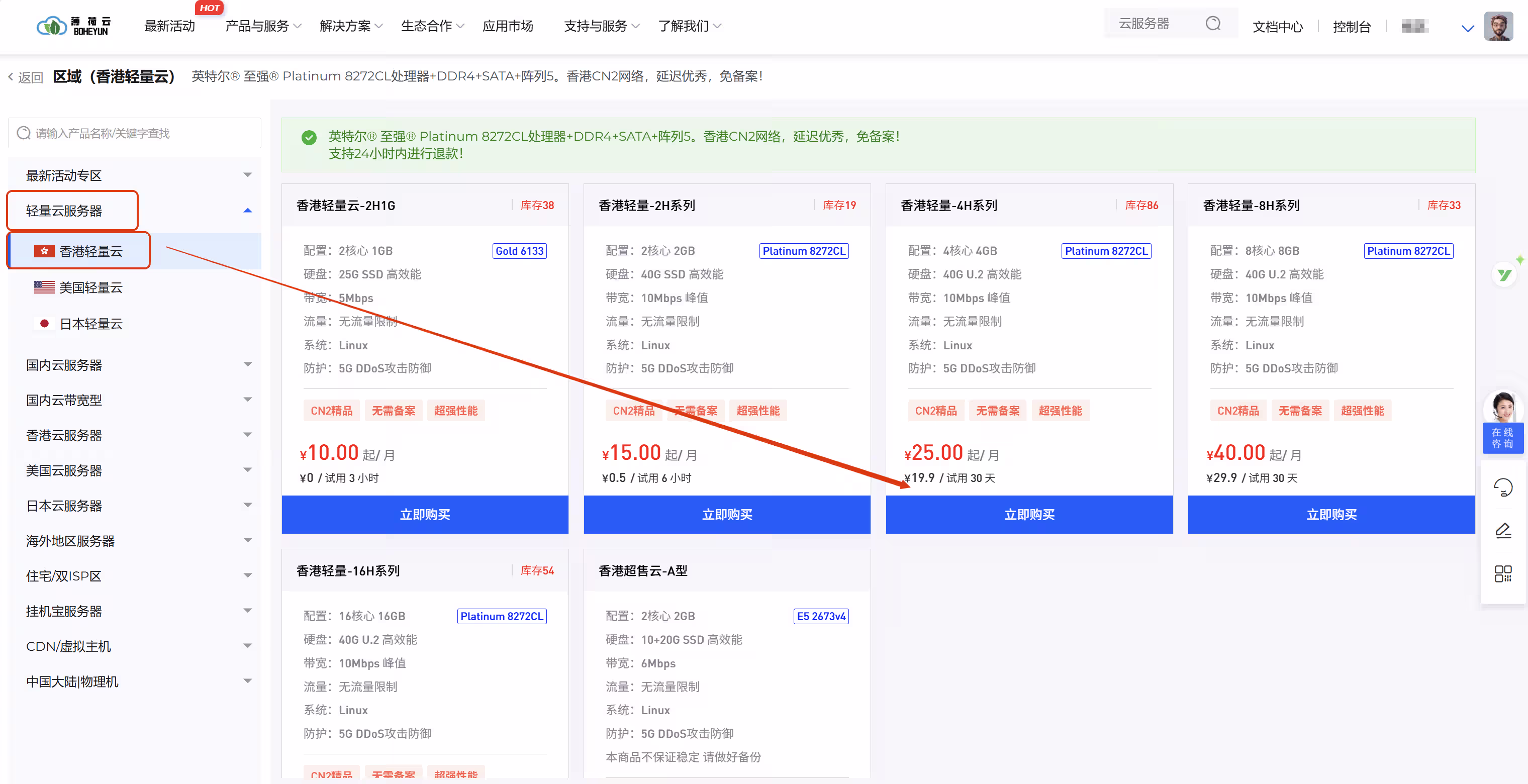This screenshot has width=1528, height=784.
Task: Expand 海外地区服务器 category
Action: click(x=135, y=540)
